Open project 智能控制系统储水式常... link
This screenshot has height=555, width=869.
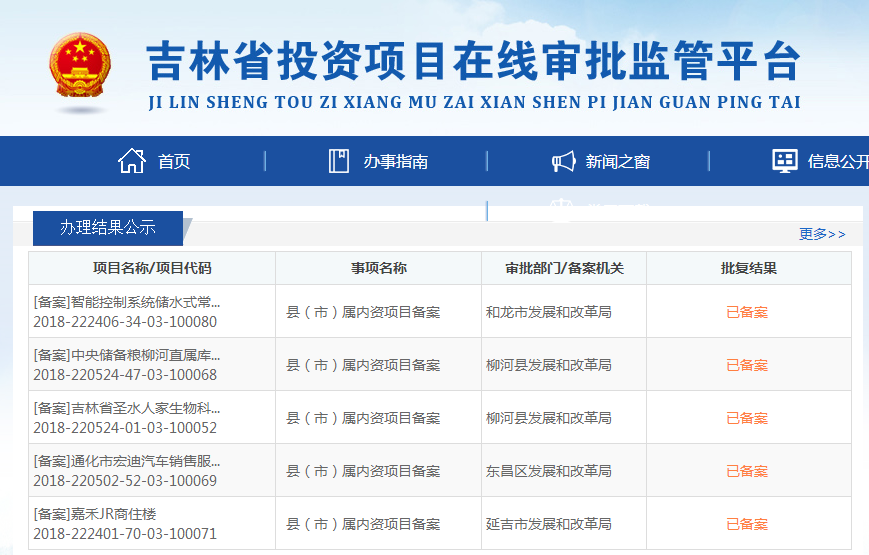click(x=127, y=302)
